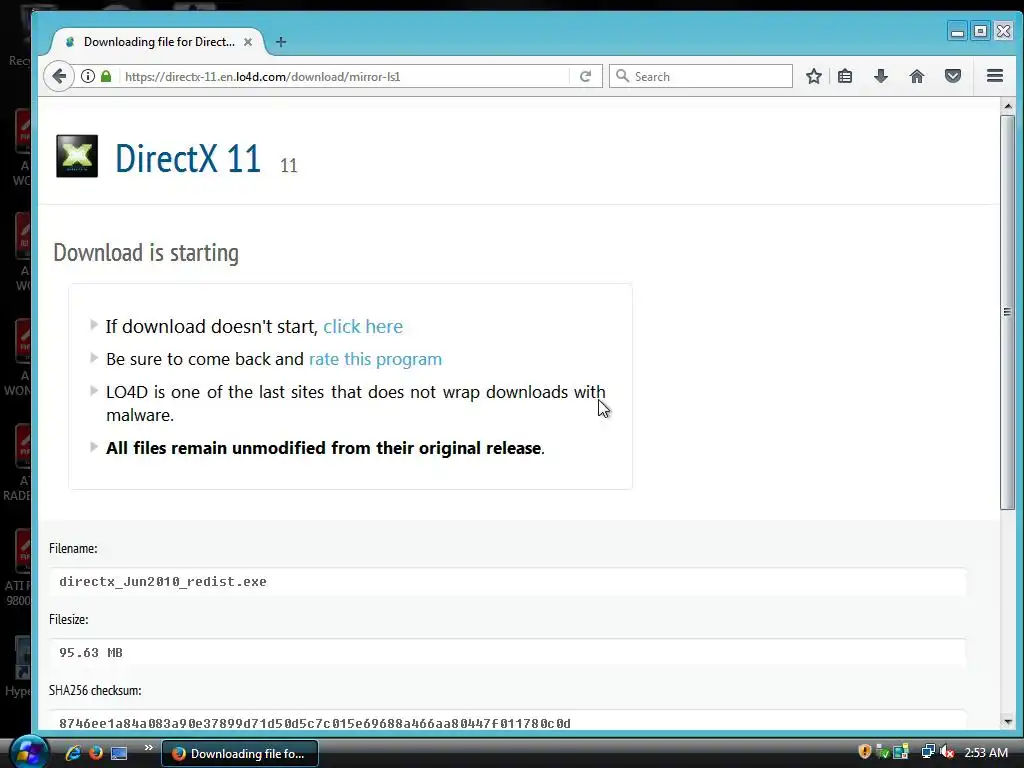Click the muted volume tray icon
This screenshot has height=768, width=1024.
click(x=947, y=752)
